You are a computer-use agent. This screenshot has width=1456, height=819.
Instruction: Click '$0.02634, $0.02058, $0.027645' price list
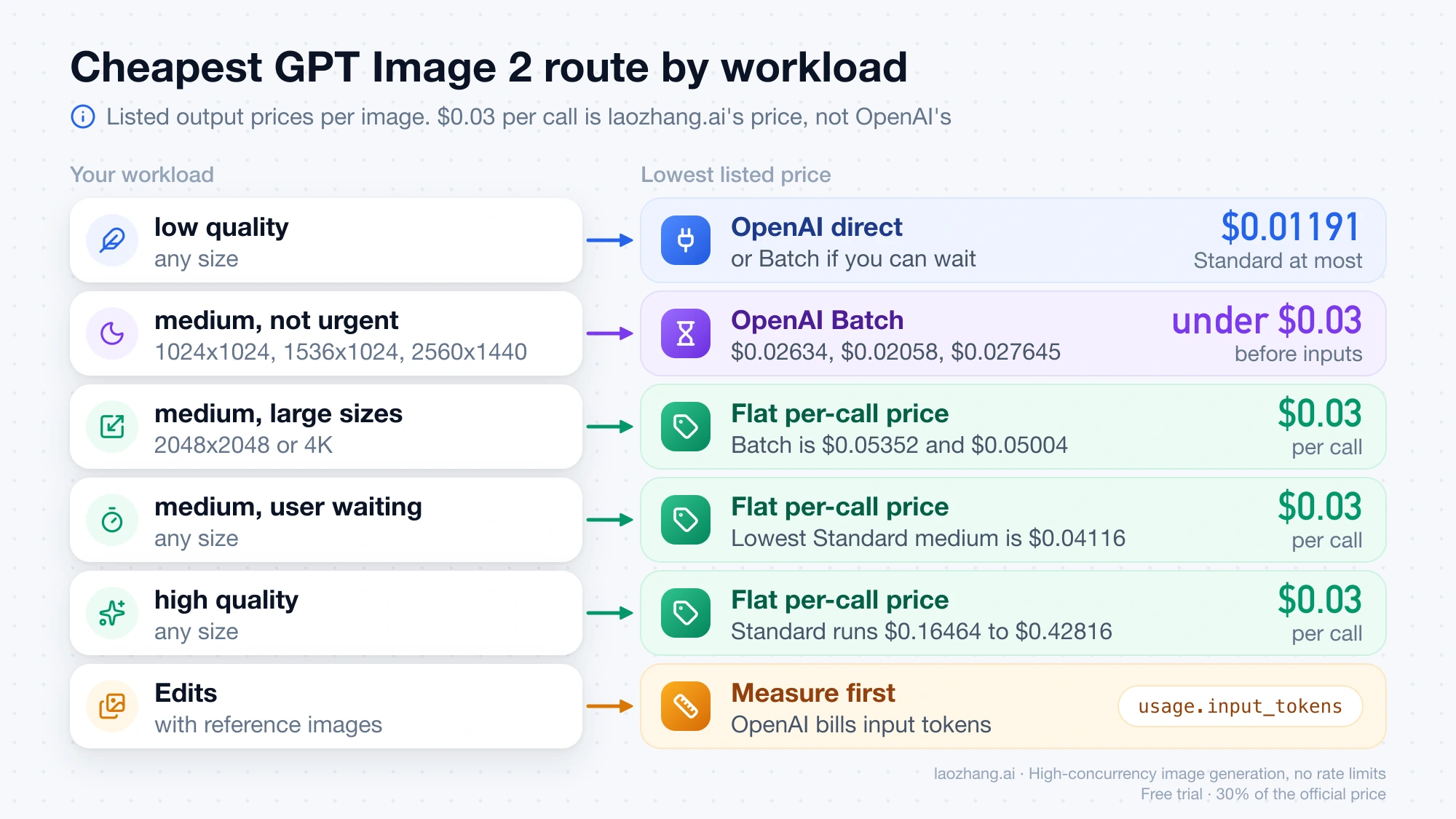[895, 352]
